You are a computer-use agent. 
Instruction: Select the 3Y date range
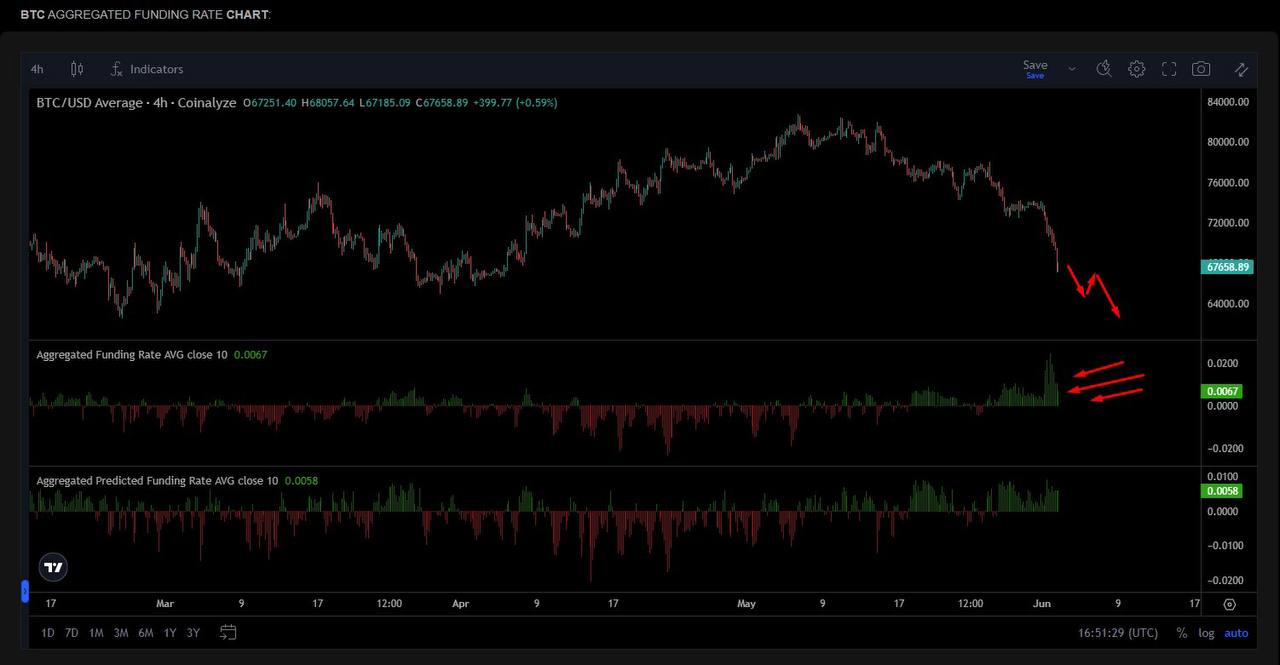point(193,633)
